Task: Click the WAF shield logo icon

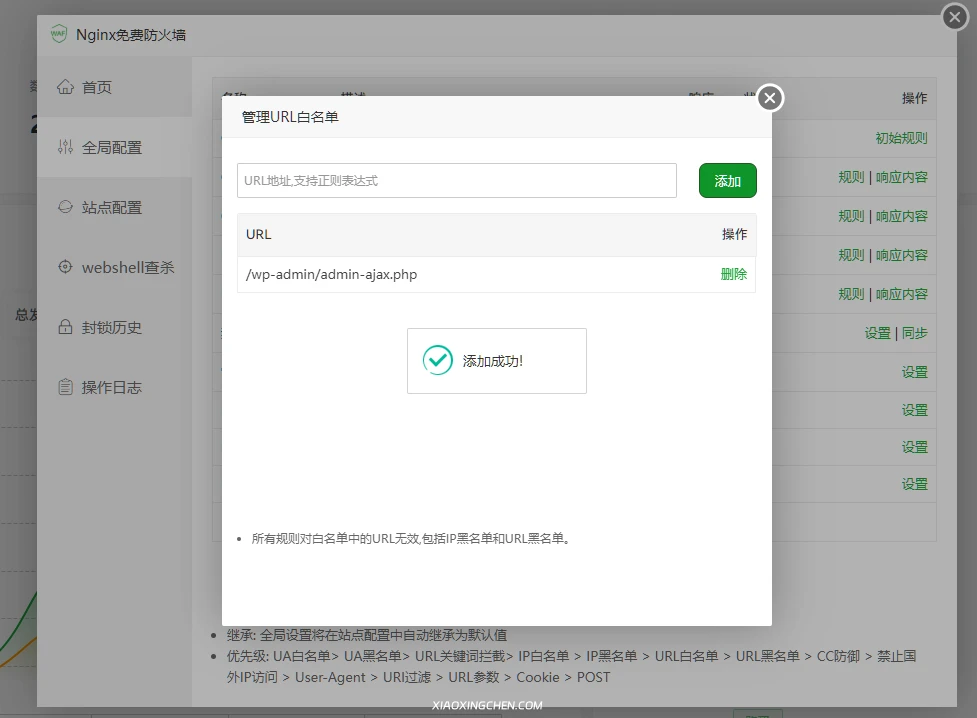Action: [x=59, y=34]
